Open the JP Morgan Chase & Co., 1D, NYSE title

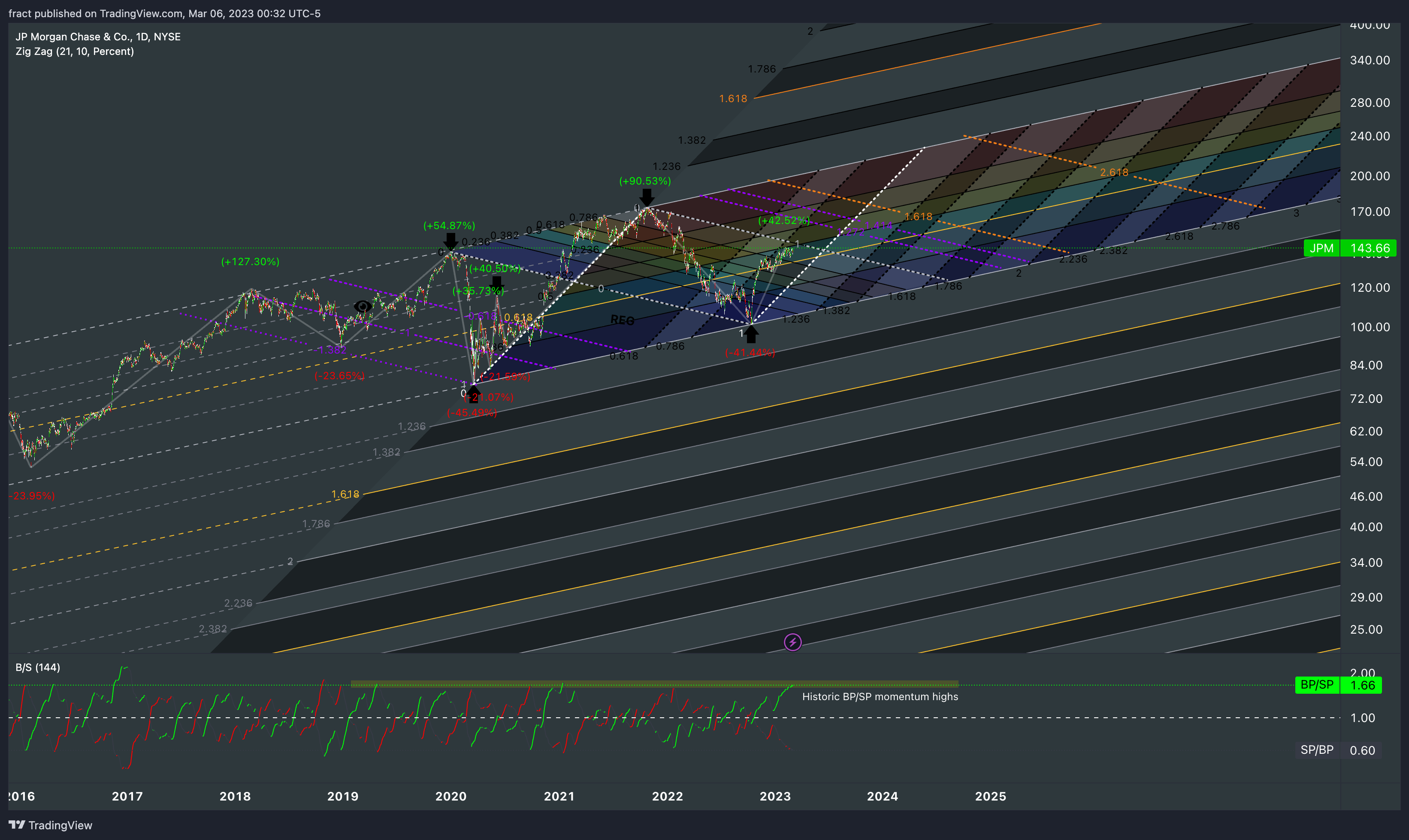click(98, 37)
